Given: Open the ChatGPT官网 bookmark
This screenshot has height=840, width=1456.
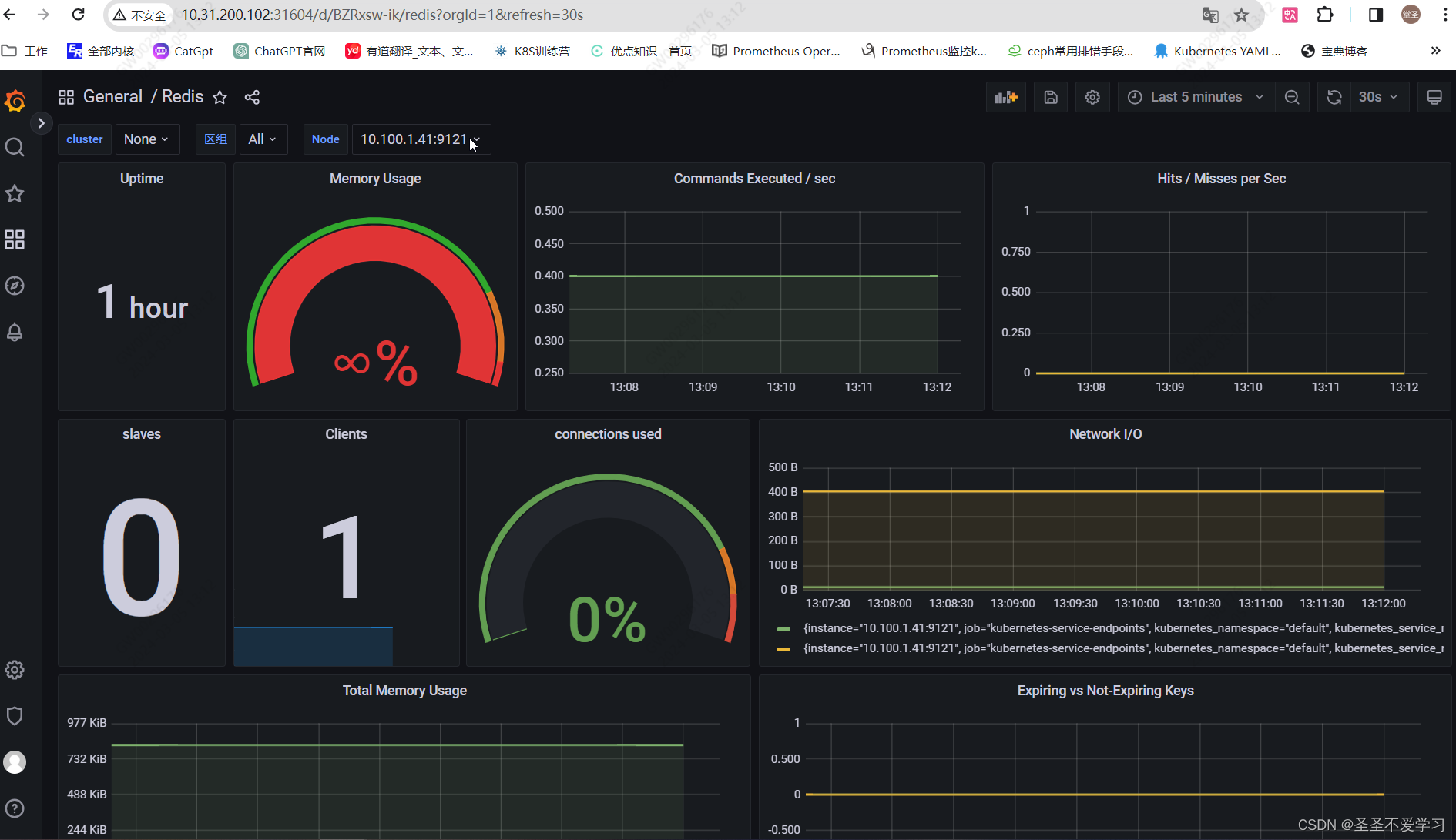Looking at the screenshot, I should pos(279,51).
